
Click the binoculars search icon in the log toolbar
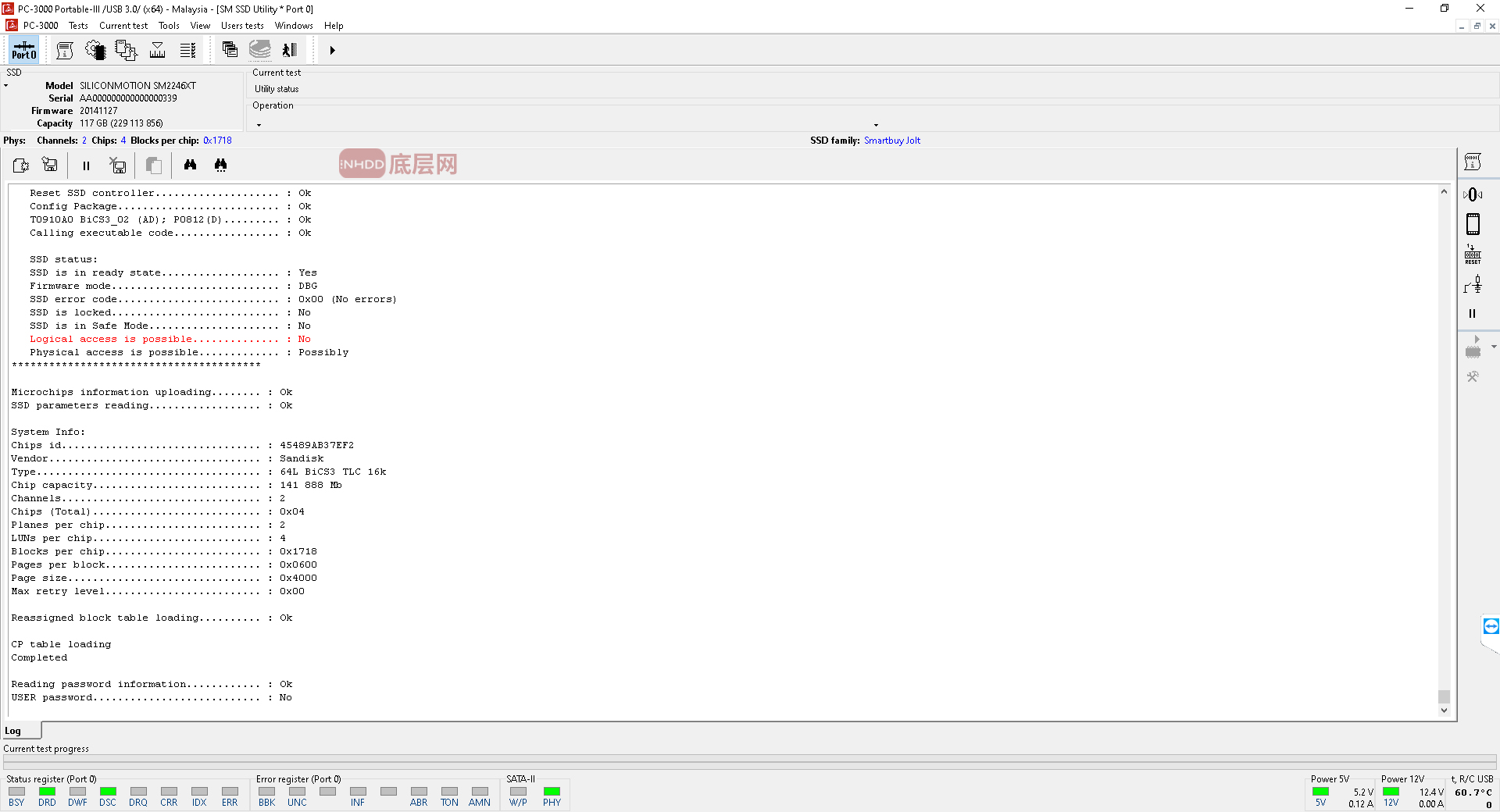tap(190, 165)
